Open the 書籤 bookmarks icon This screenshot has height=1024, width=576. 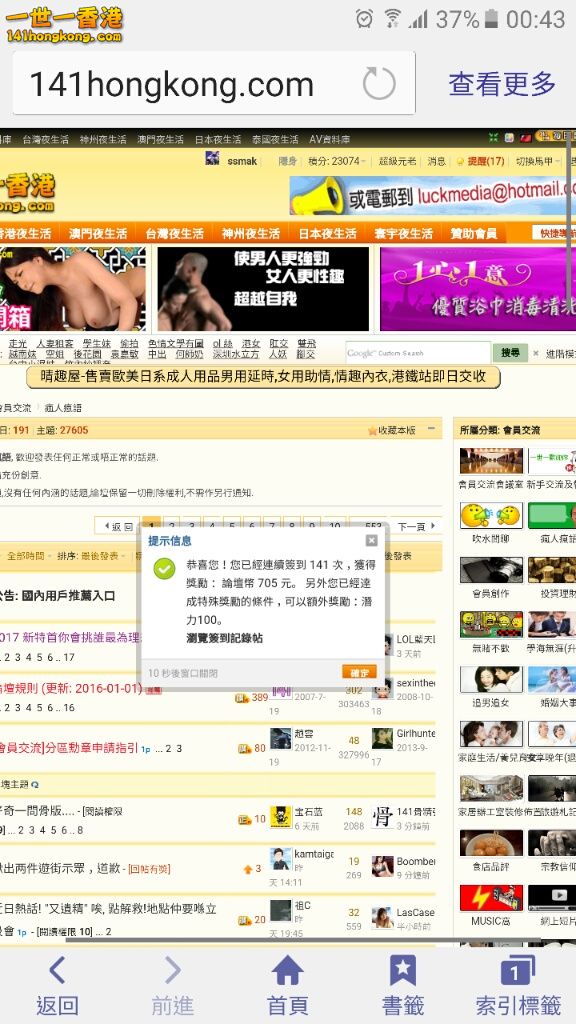[x=403, y=970]
